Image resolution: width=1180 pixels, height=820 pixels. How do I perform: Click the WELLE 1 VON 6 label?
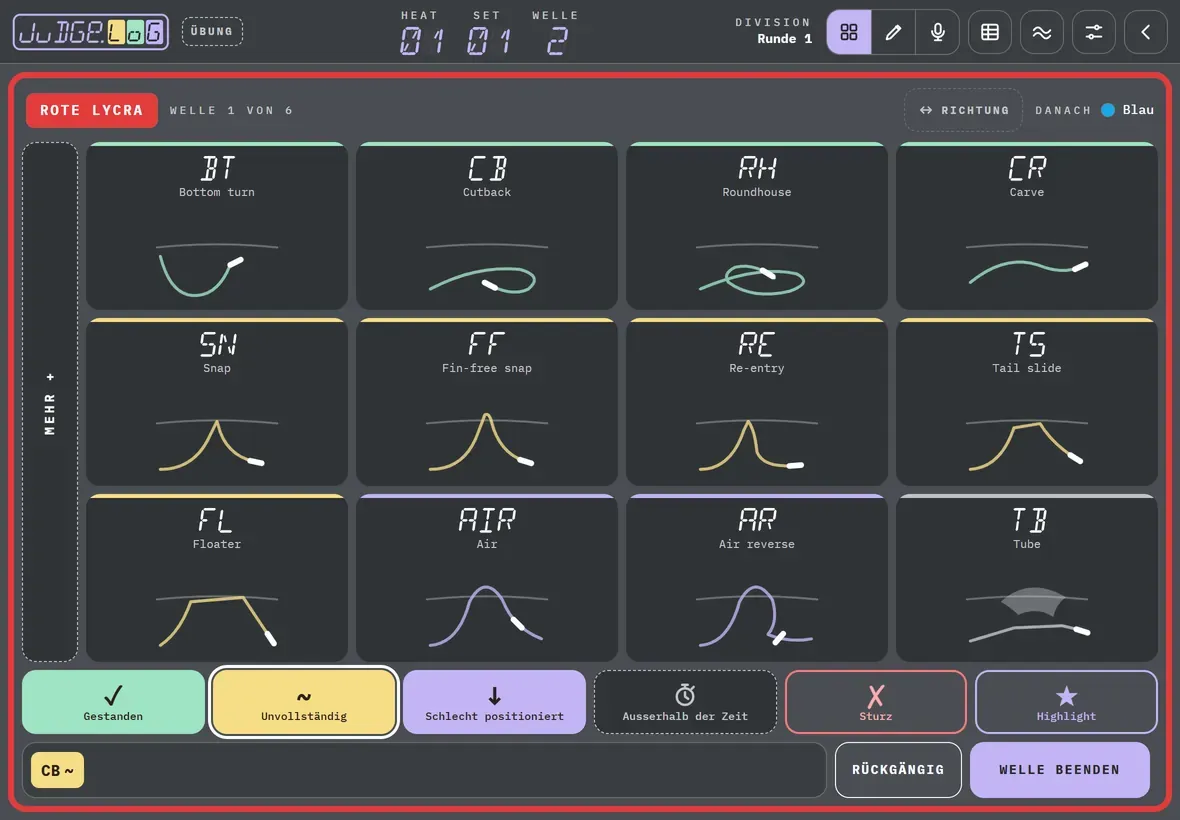click(x=231, y=111)
